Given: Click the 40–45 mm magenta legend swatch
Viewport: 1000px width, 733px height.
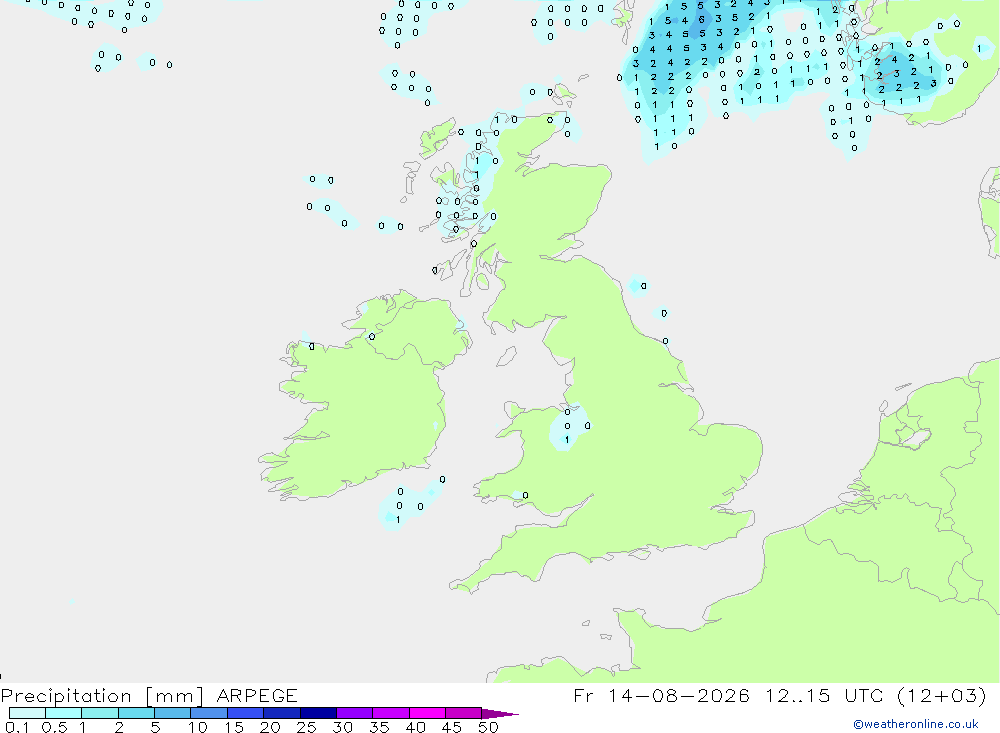Looking at the screenshot, I should [x=427, y=713].
